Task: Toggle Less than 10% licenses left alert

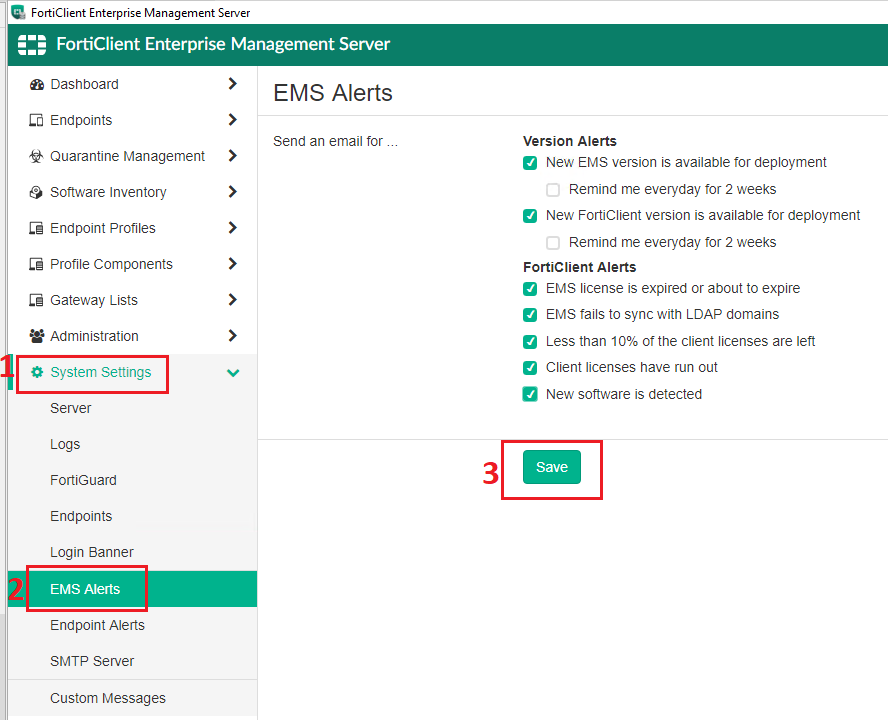Action: point(530,342)
